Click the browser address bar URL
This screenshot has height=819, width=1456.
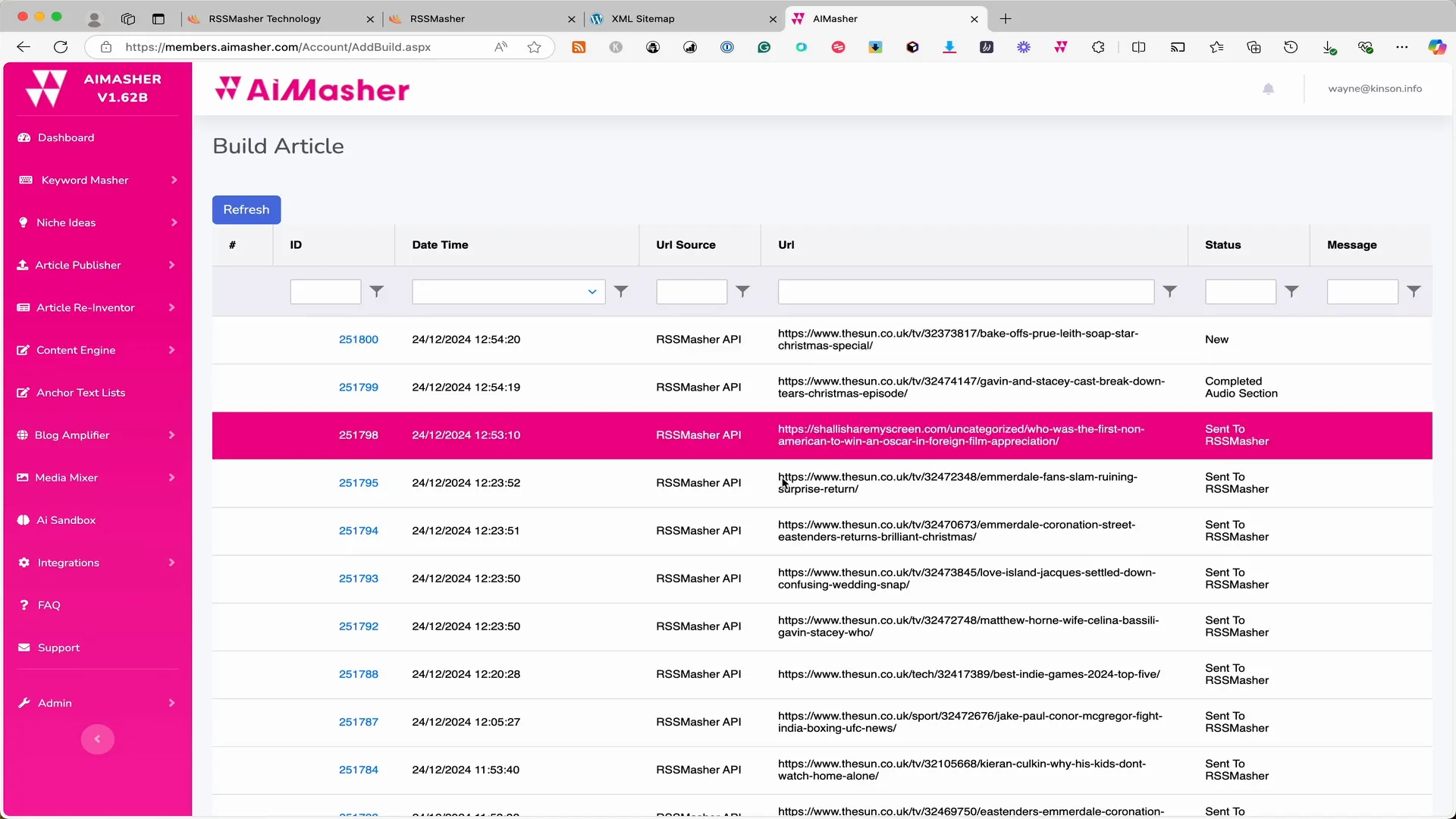[x=278, y=47]
